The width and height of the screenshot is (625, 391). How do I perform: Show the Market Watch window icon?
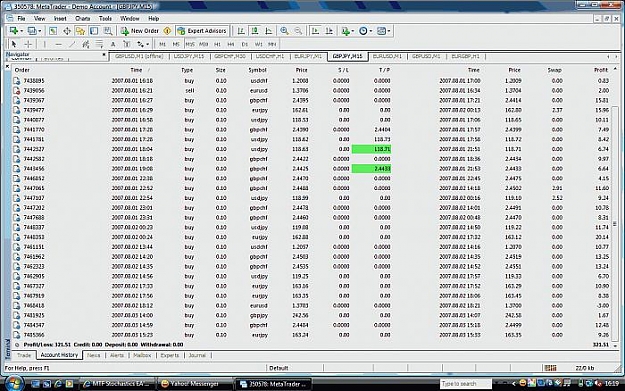pos(53,31)
